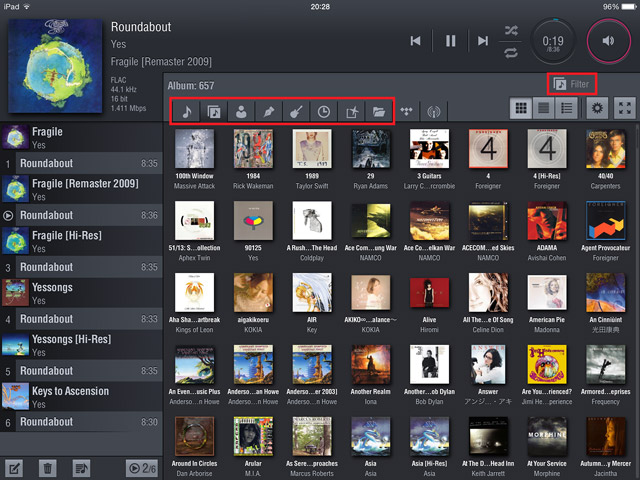
Task: Switch to the detailed list view
Action: (566, 108)
